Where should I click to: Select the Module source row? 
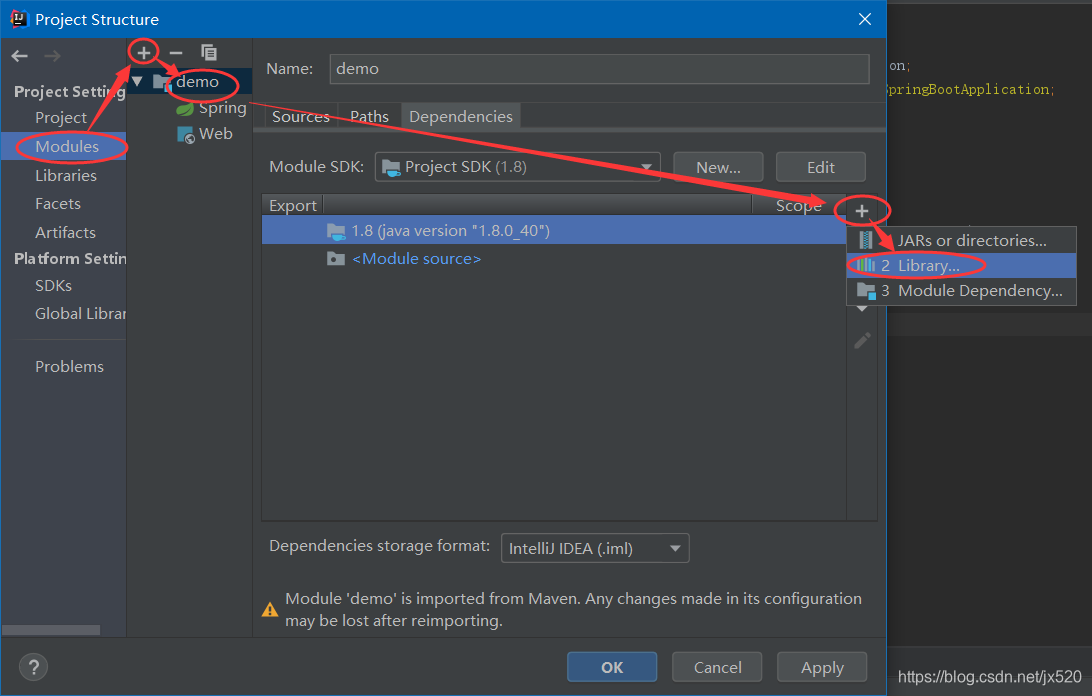pos(554,259)
